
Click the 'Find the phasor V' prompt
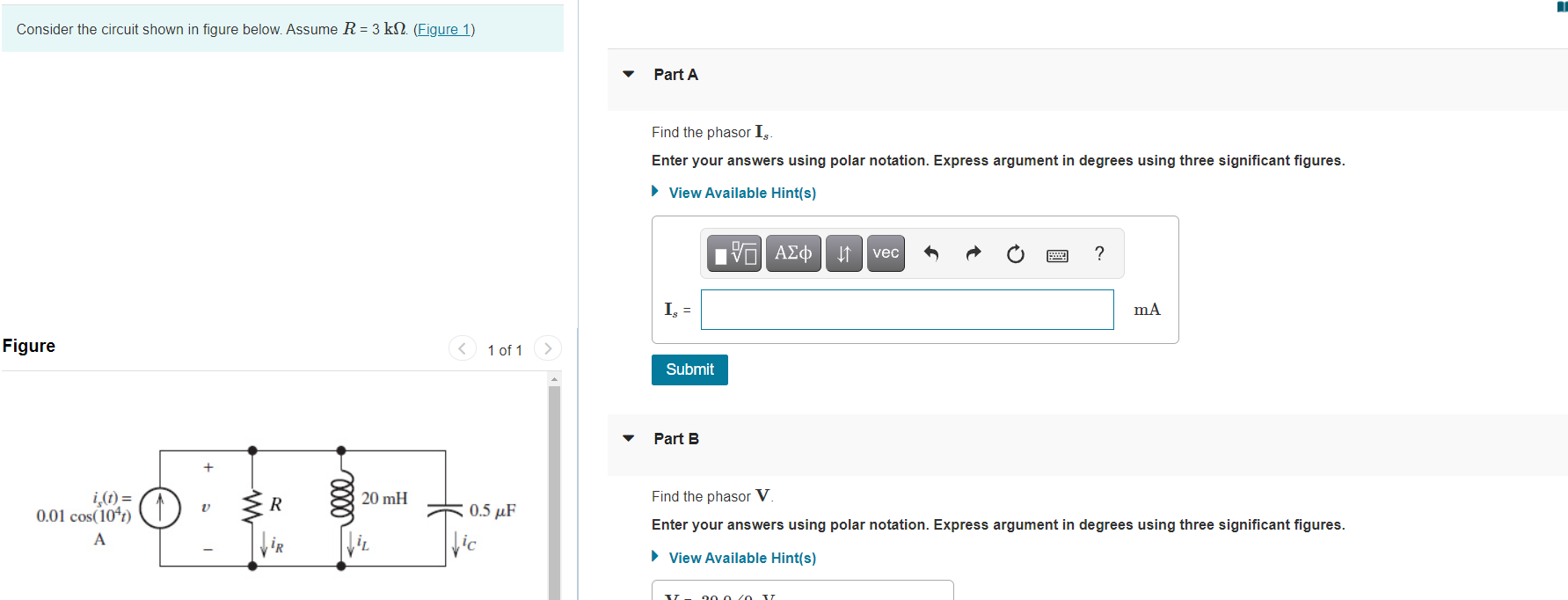click(712, 496)
